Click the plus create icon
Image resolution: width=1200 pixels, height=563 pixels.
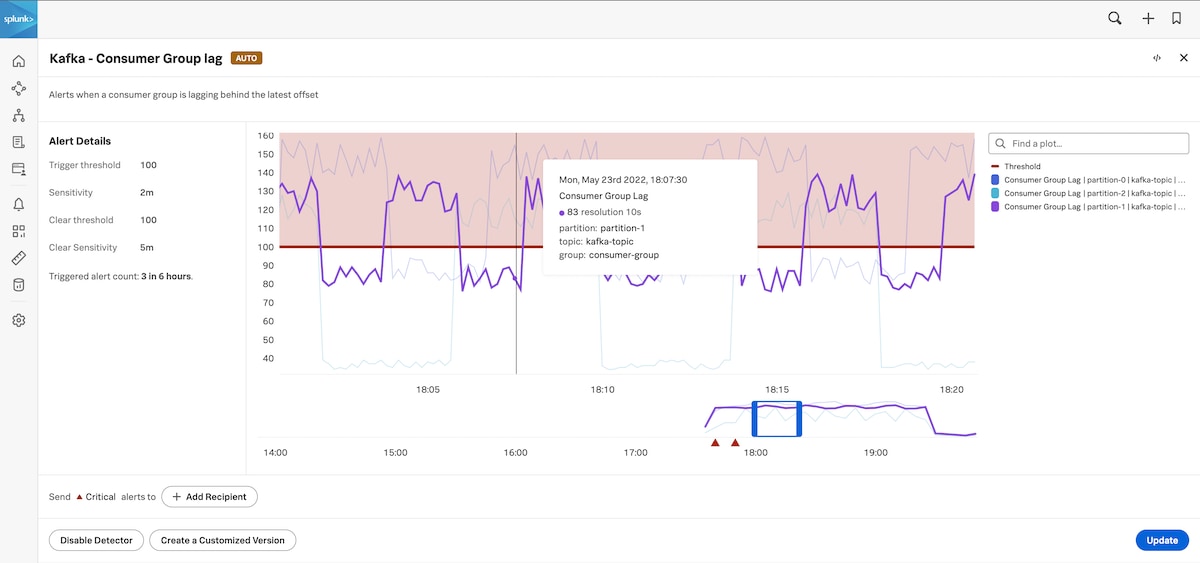click(1148, 18)
